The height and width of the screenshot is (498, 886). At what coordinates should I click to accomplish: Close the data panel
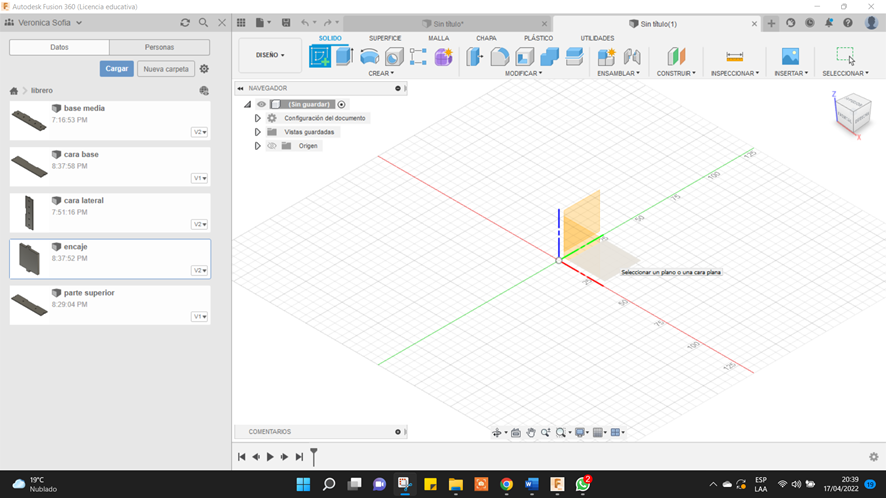tap(222, 23)
